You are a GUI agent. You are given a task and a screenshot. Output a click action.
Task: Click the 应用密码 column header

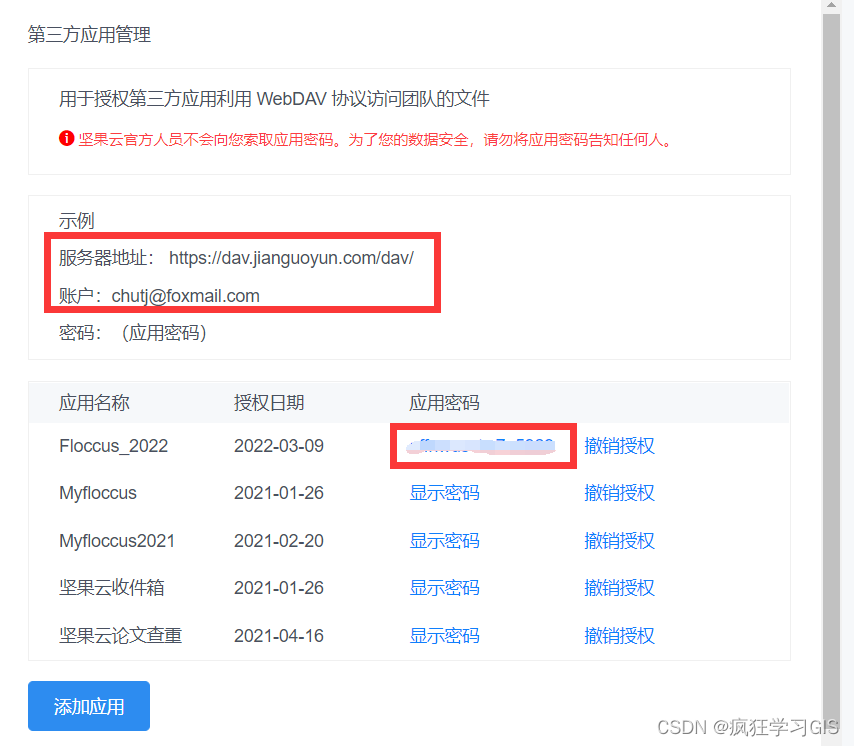[444, 403]
